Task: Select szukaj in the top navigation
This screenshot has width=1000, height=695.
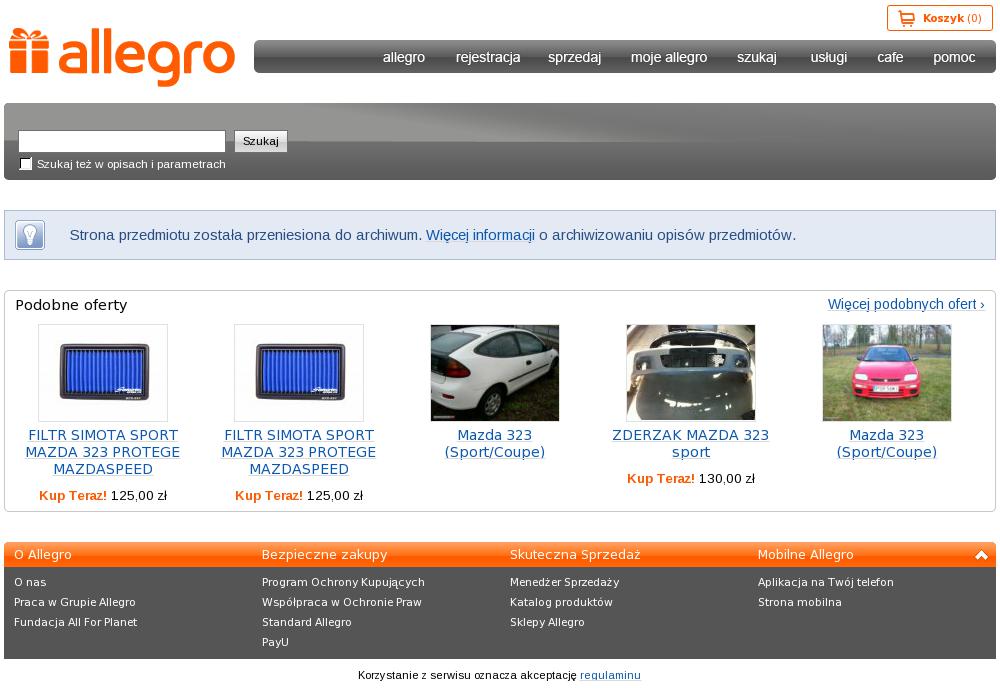Action: 757,57
